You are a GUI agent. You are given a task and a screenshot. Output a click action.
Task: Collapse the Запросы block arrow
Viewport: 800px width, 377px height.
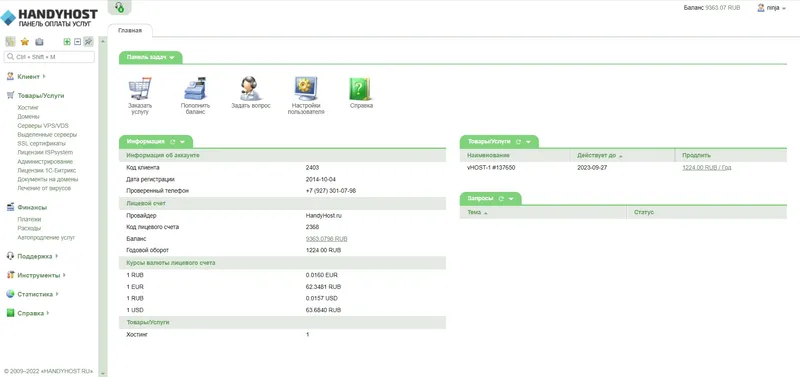click(511, 198)
